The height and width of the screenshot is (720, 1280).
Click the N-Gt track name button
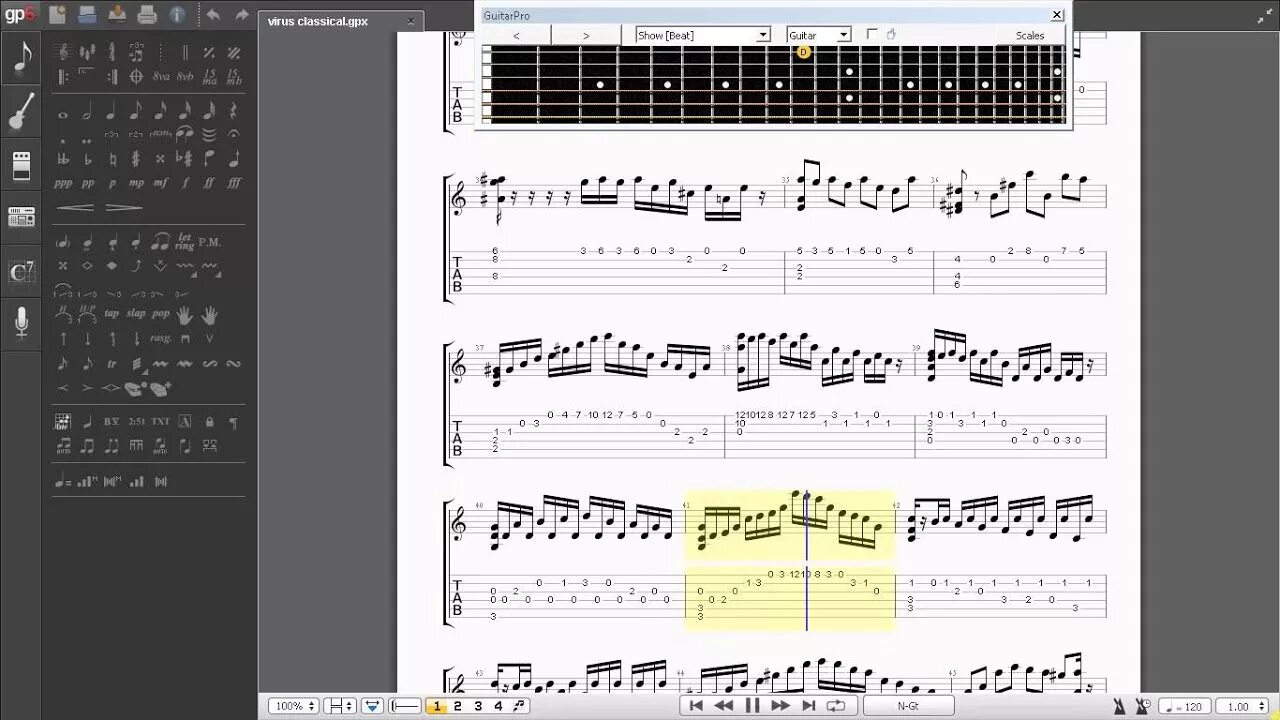tap(907, 706)
